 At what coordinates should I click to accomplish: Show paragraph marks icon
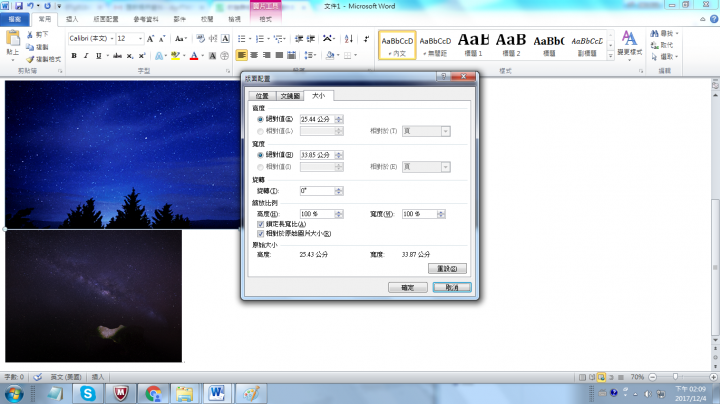pyautogui.click(x=366, y=39)
